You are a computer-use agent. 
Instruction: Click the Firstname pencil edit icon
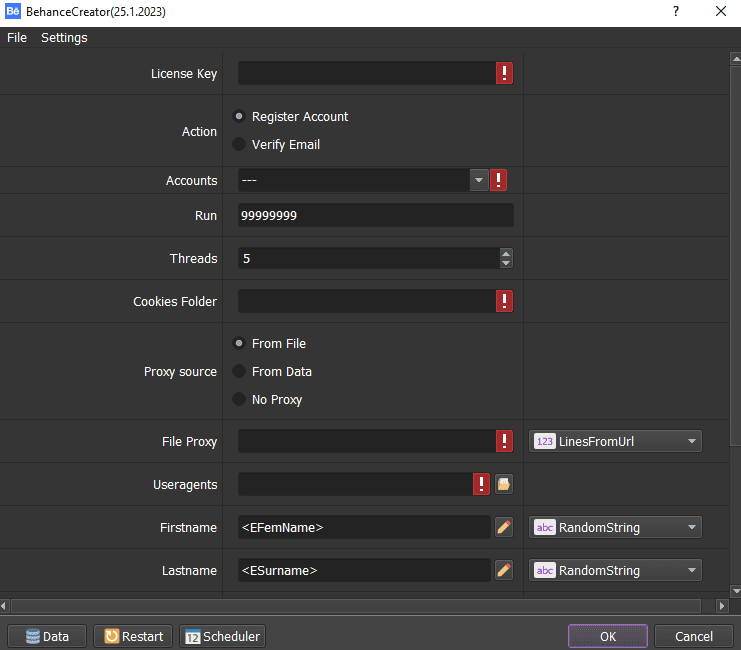504,527
